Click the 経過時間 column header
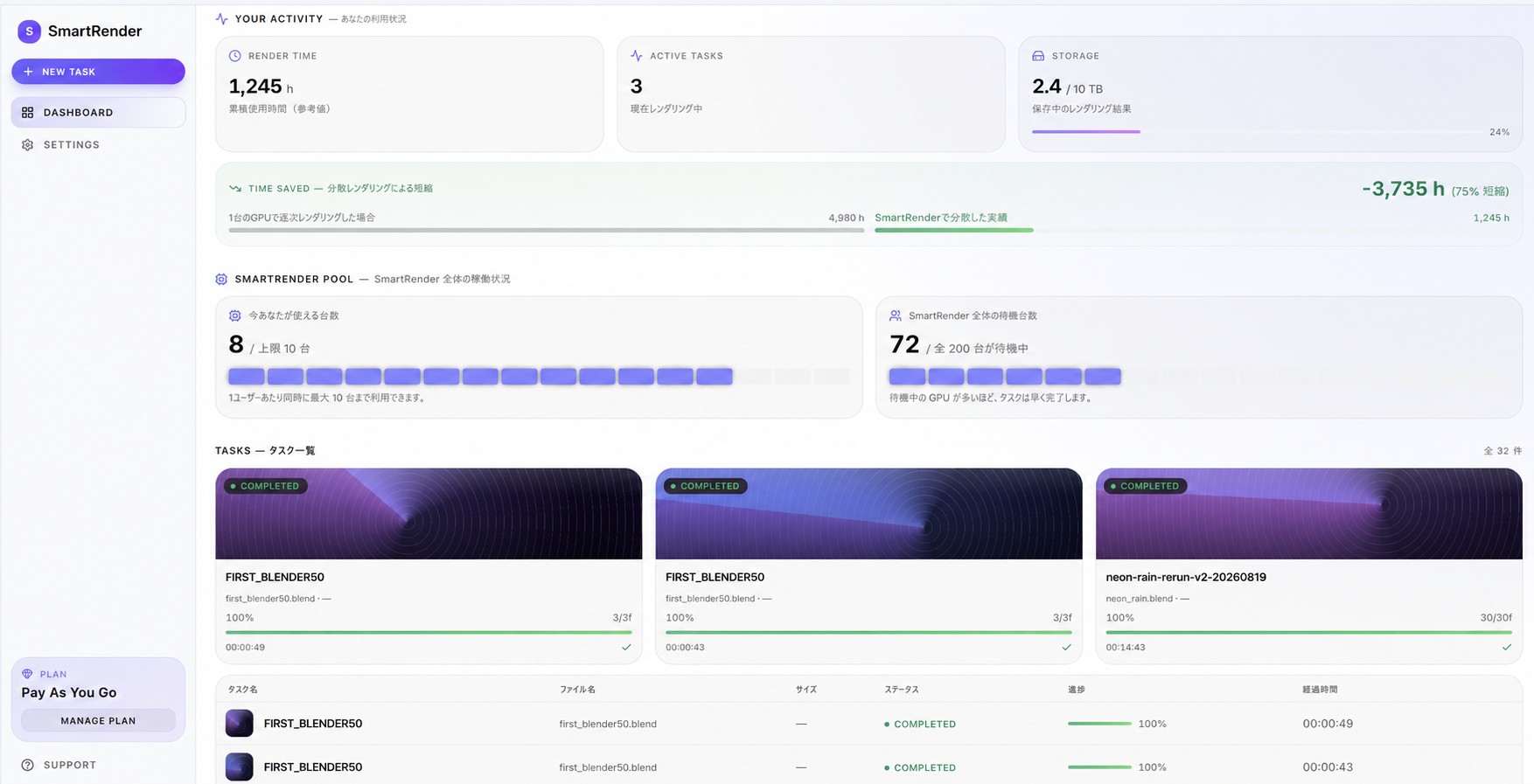This screenshot has height=784, width=1534. [x=1320, y=690]
